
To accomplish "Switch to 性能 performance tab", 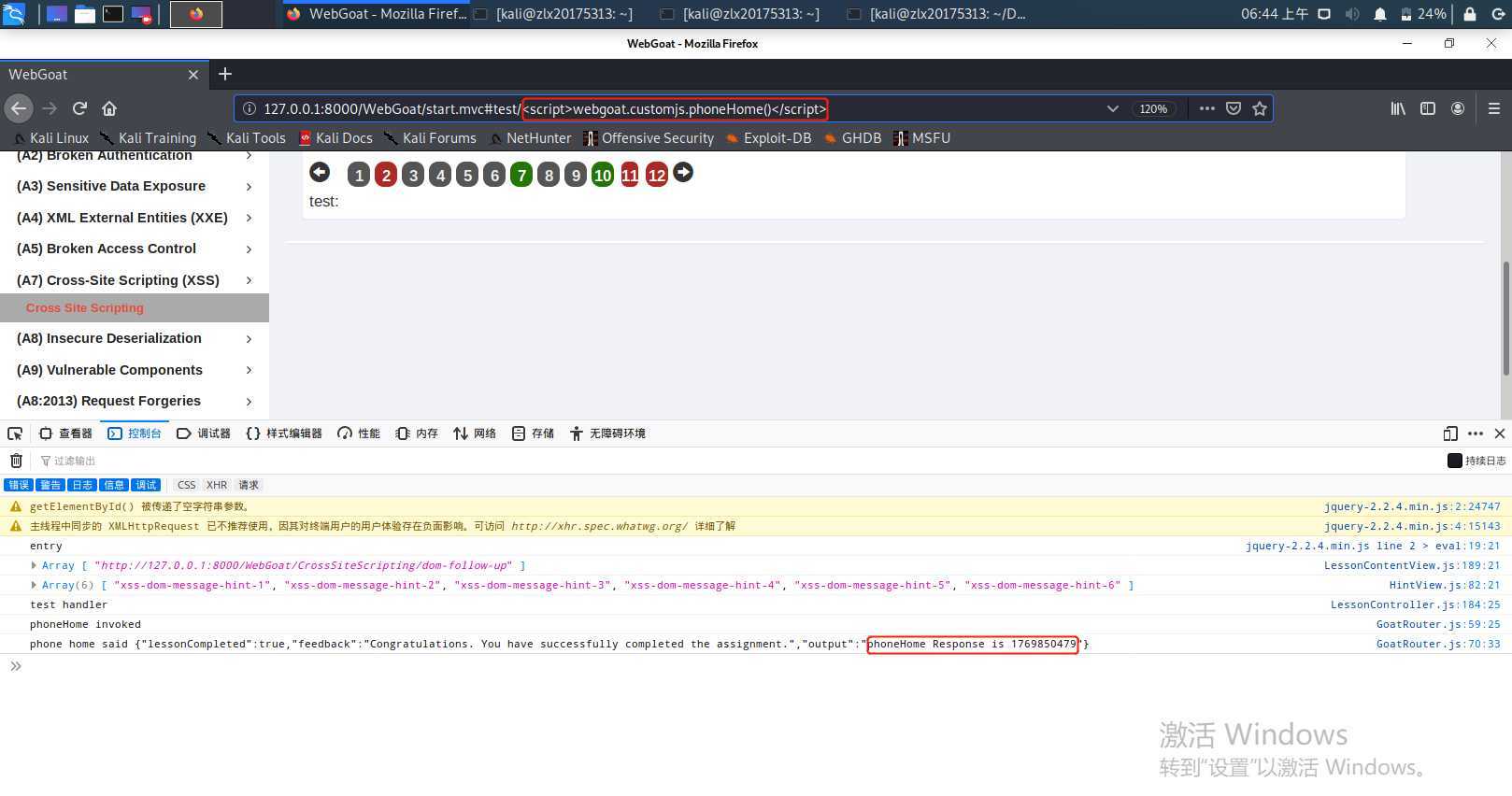I will [x=359, y=434].
